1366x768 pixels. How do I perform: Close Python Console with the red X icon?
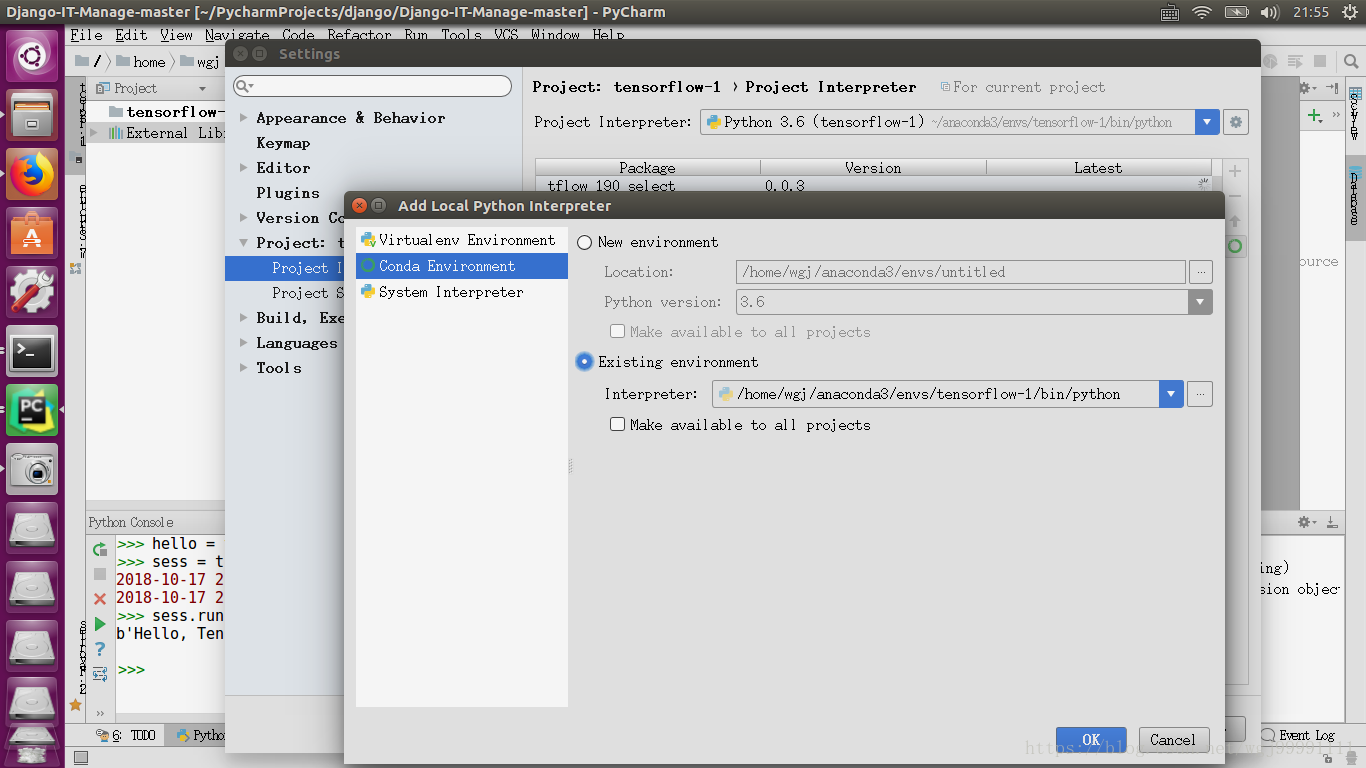pos(100,599)
